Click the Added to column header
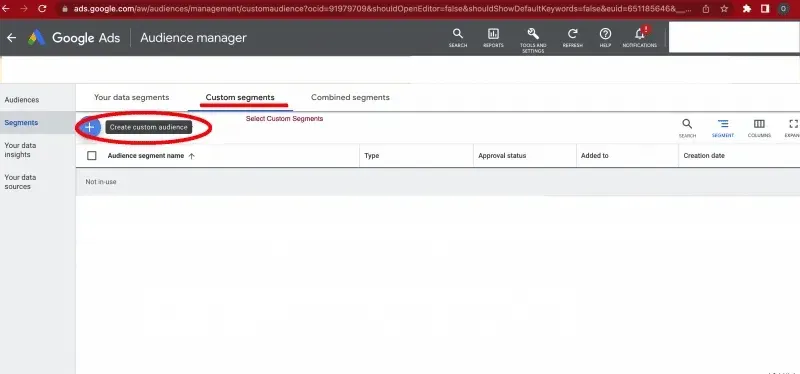This screenshot has width=800, height=374. 595,156
